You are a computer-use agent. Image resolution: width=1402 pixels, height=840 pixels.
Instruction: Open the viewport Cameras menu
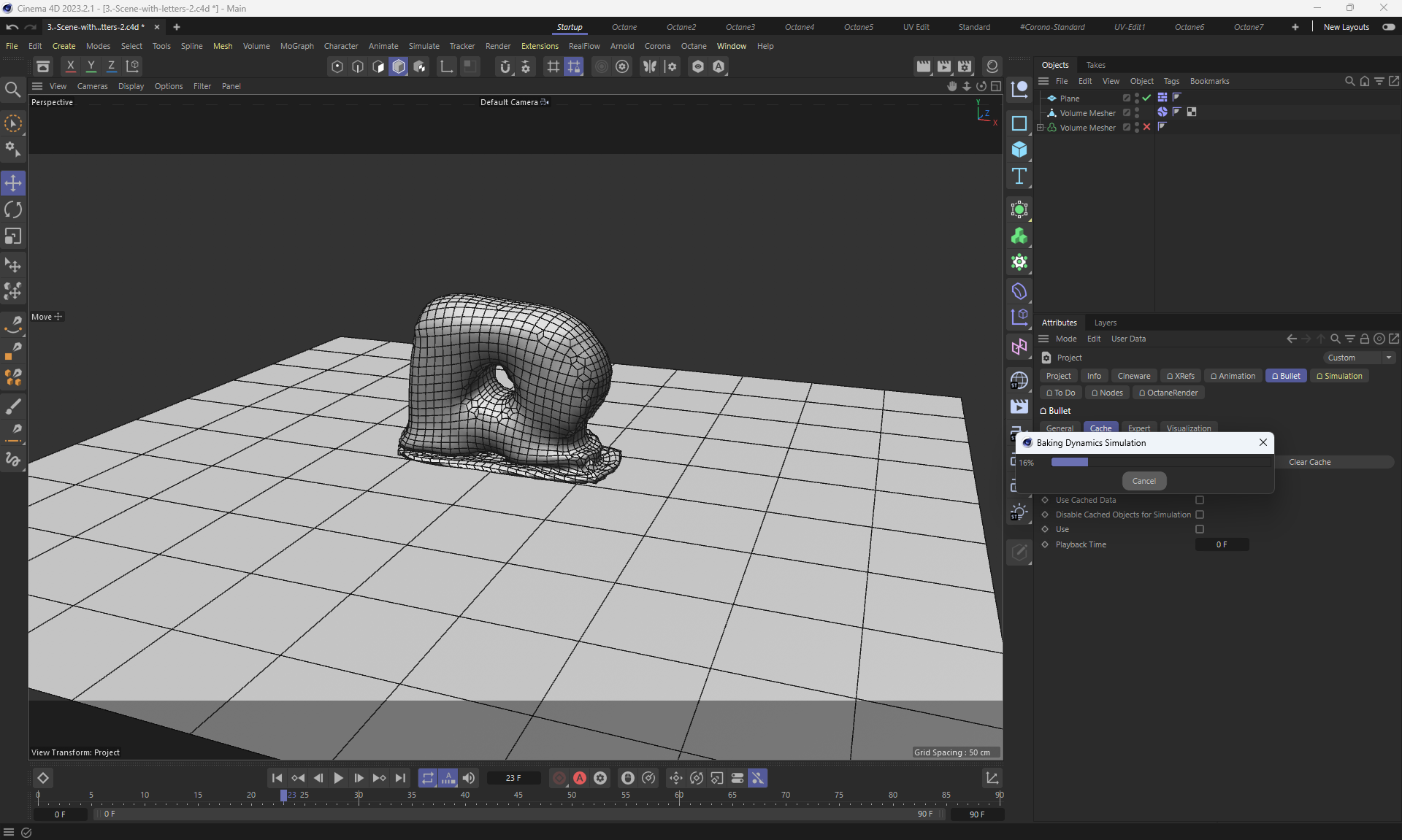(x=92, y=86)
